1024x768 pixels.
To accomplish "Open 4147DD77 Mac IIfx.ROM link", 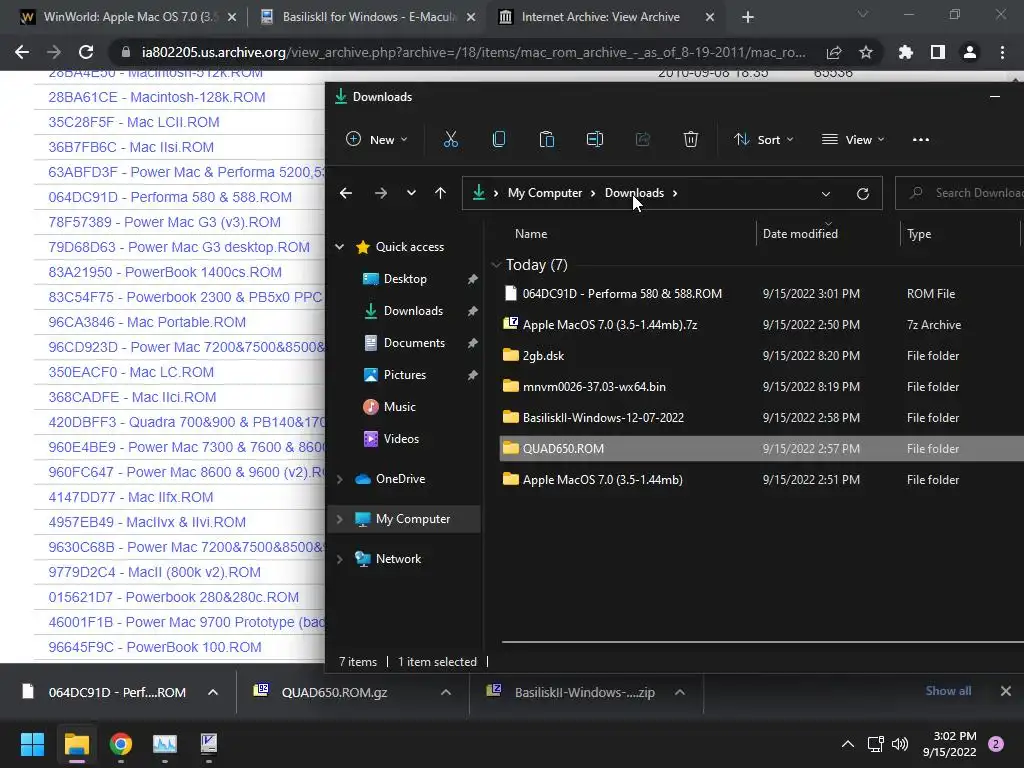I will pyautogui.click(x=131, y=497).
